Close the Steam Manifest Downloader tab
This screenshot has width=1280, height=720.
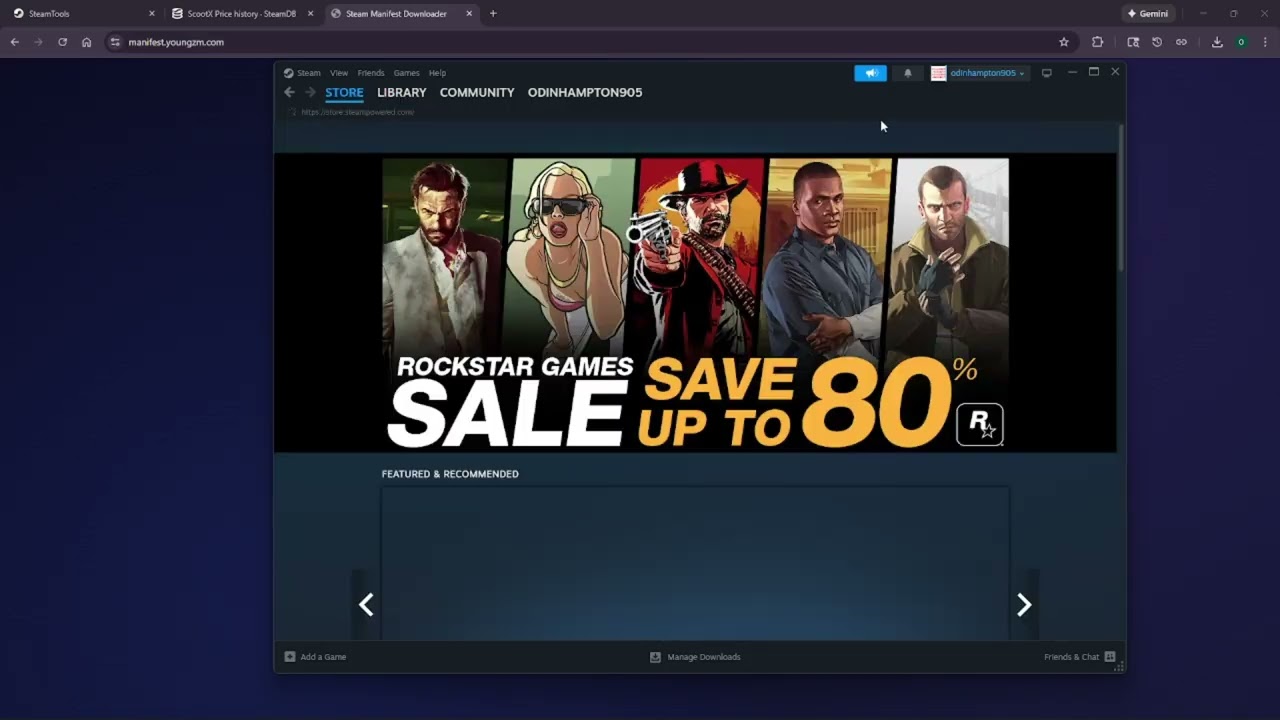[469, 14]
